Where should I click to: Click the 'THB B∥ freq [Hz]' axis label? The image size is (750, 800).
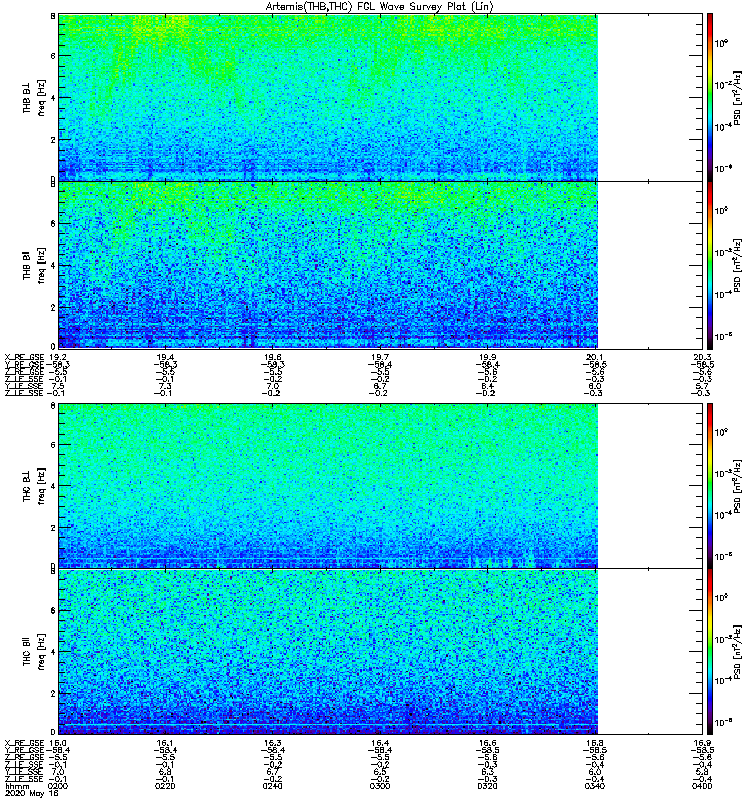coord(34,265)
